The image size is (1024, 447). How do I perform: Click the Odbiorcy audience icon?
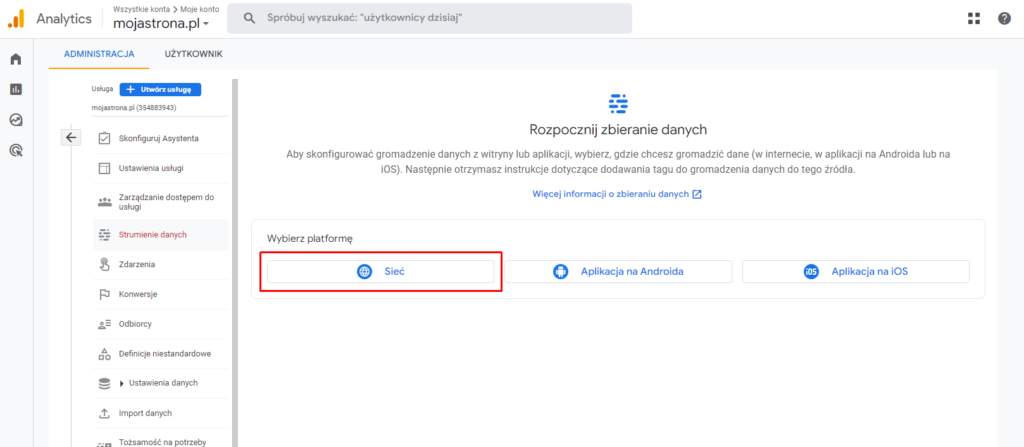click(104, 324)
